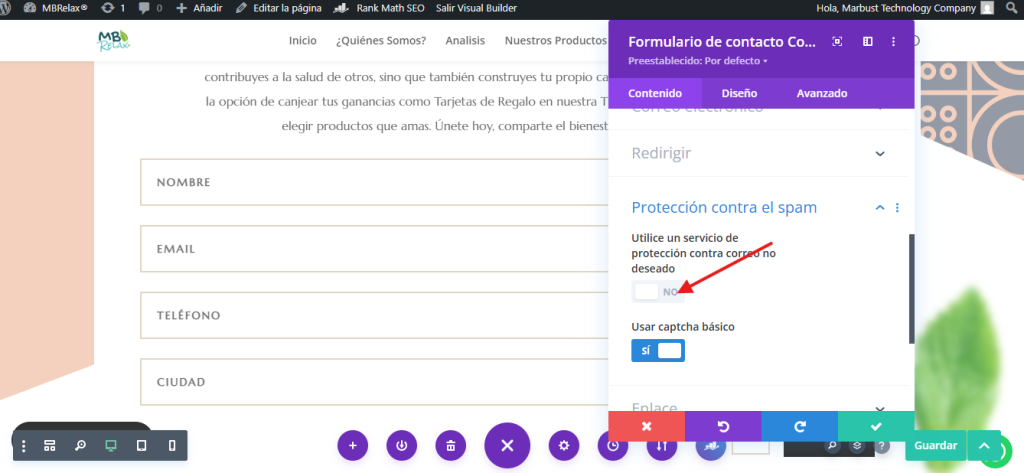Select phone preview mode
This screenshot has width=1024, height=473.
coord(172,446)
